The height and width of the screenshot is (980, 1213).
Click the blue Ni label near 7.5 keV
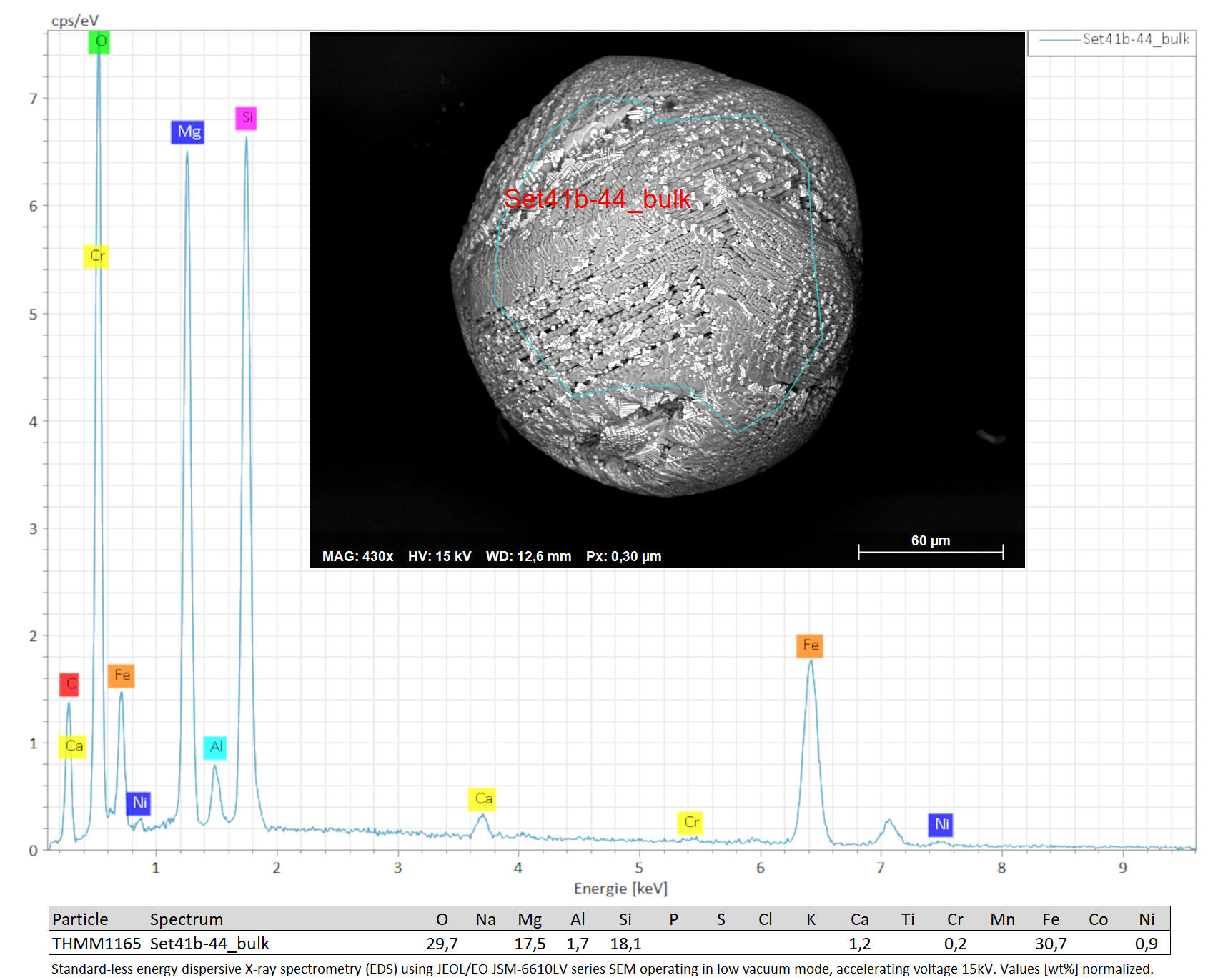(x=941, y=825)
